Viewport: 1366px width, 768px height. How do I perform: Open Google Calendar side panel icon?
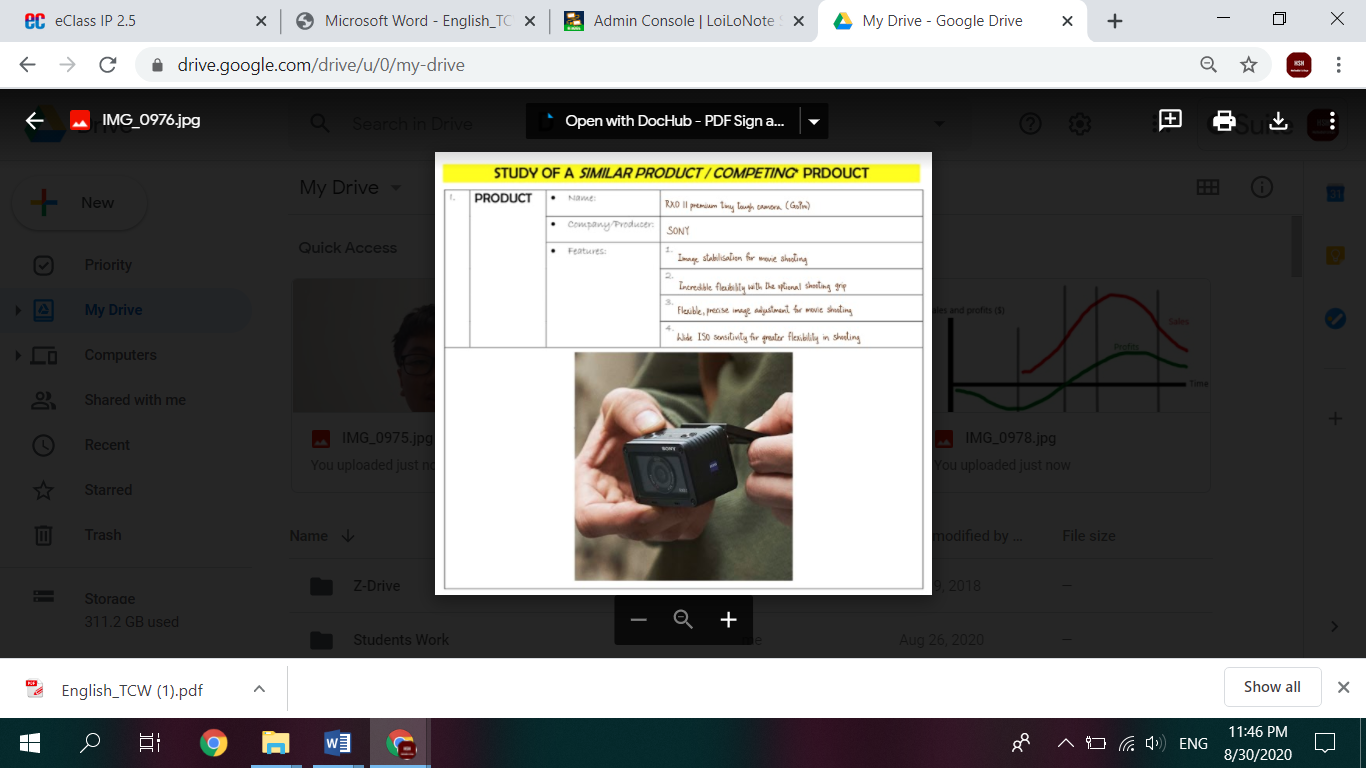click(x=1335, y=194)
